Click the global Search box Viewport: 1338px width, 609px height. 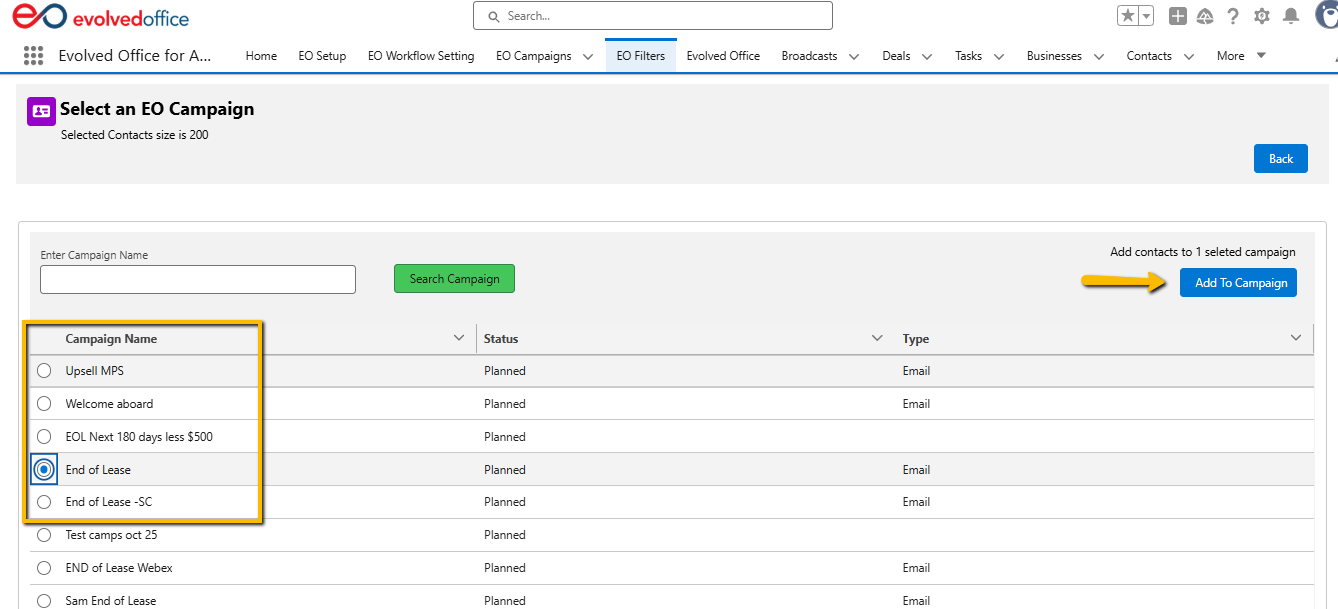[653, 16]
